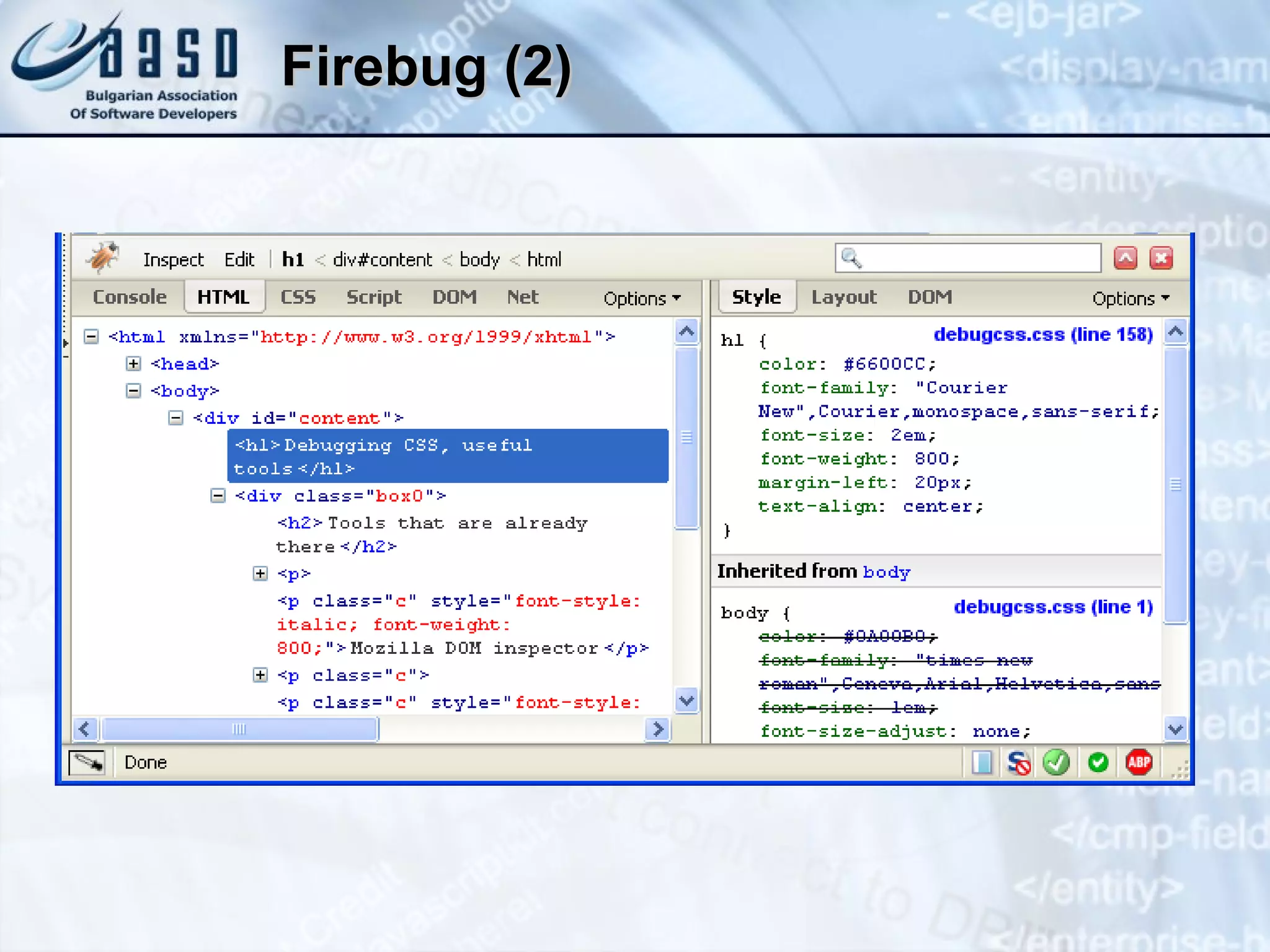Switch to the left panel DOM tab
This screenshot has width=1270, height=952.
pos(455,297)
